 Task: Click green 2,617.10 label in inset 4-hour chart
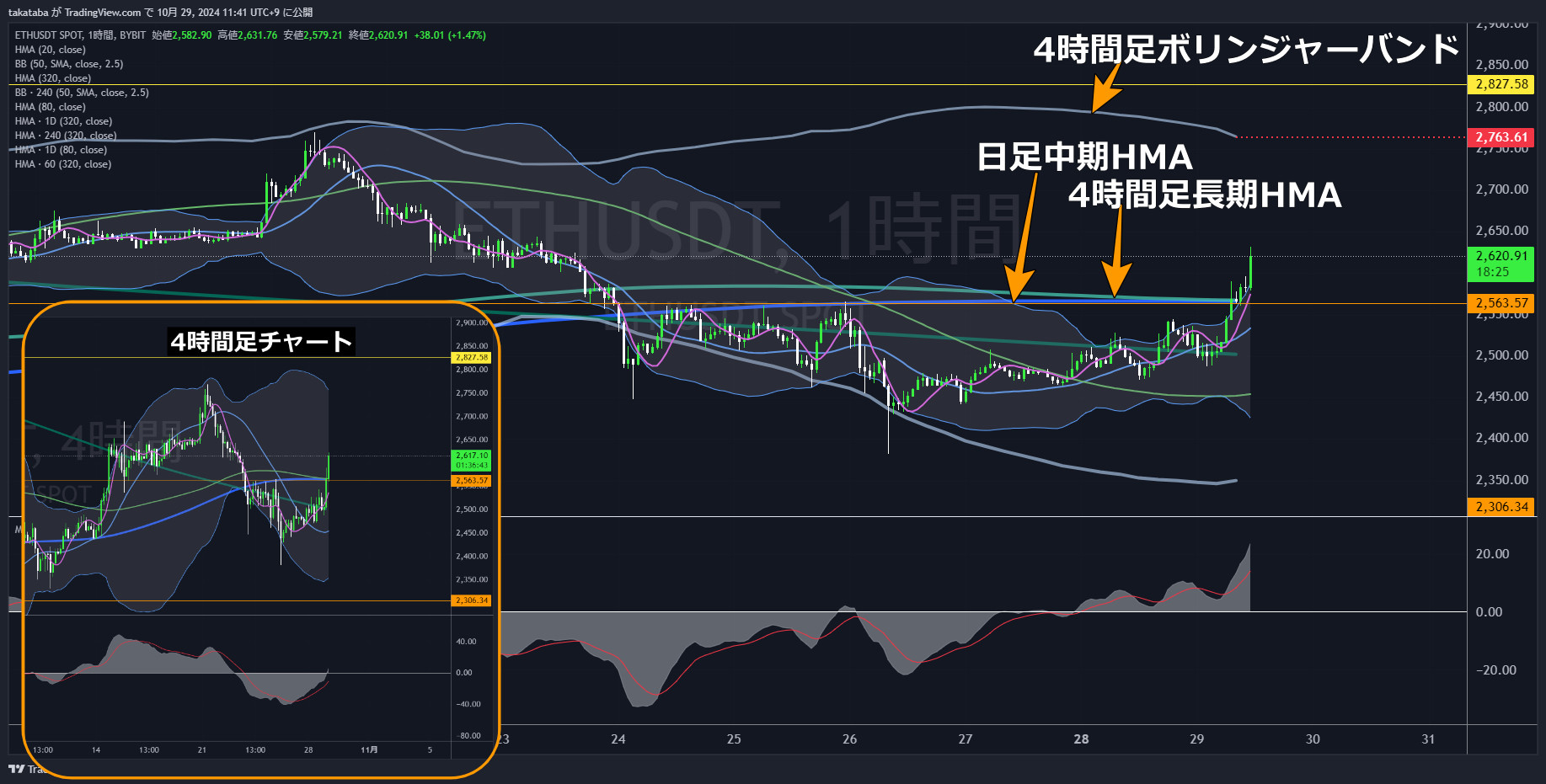[472, 461]
